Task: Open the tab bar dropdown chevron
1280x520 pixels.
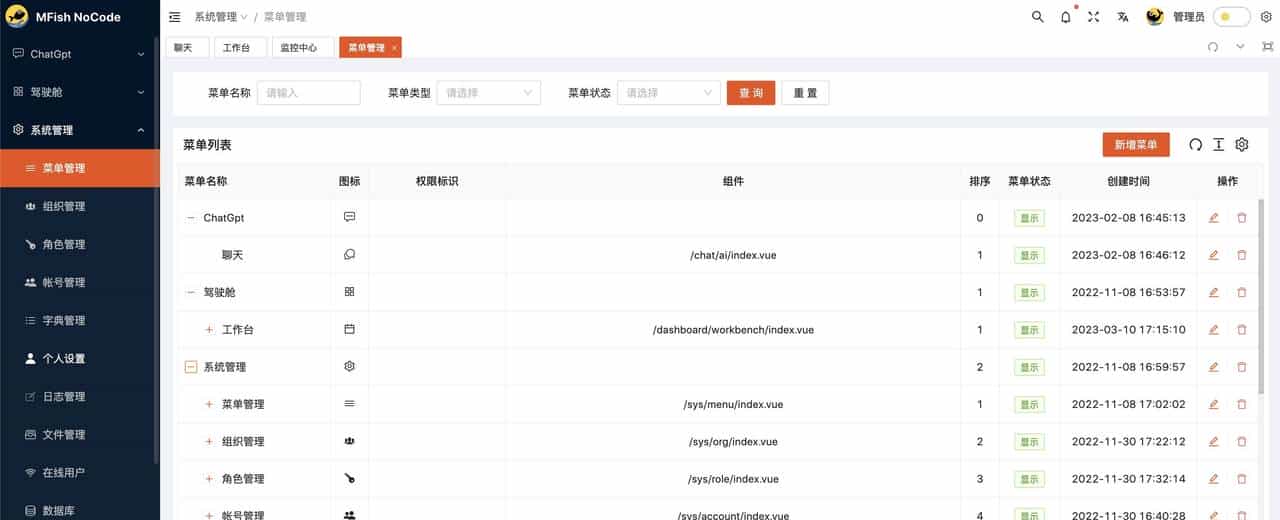Action: 1240,47
